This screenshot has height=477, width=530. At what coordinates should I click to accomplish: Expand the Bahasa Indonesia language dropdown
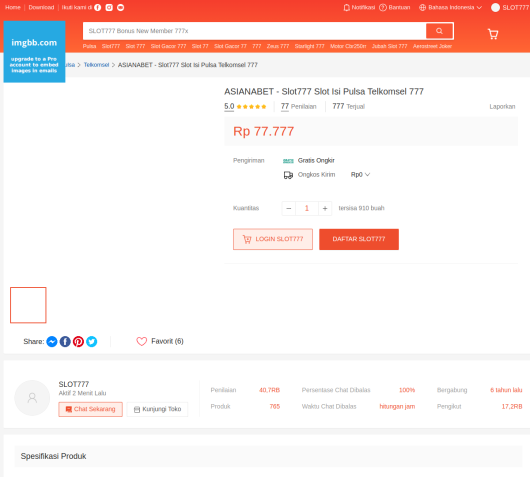(450, 7)
